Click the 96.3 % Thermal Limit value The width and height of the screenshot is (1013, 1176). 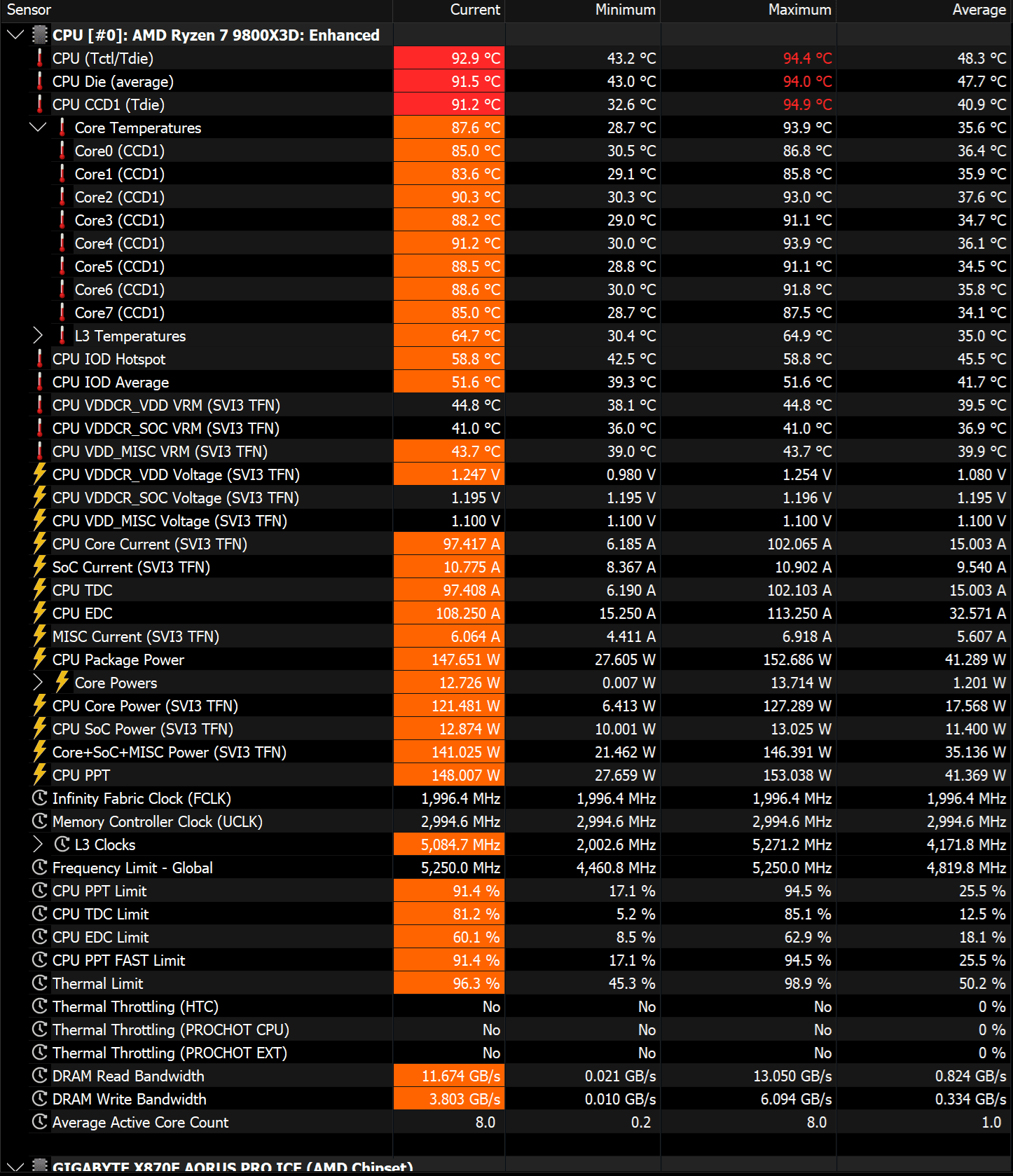476,983
